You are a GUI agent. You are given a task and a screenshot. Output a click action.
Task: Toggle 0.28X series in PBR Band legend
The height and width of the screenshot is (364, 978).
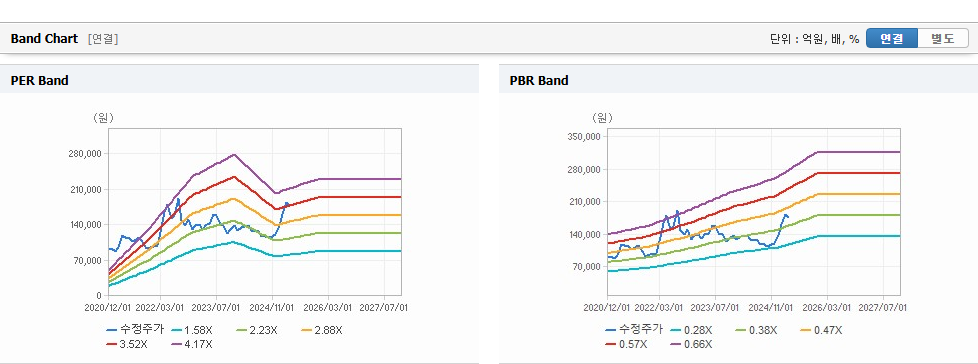pos(691,330)
